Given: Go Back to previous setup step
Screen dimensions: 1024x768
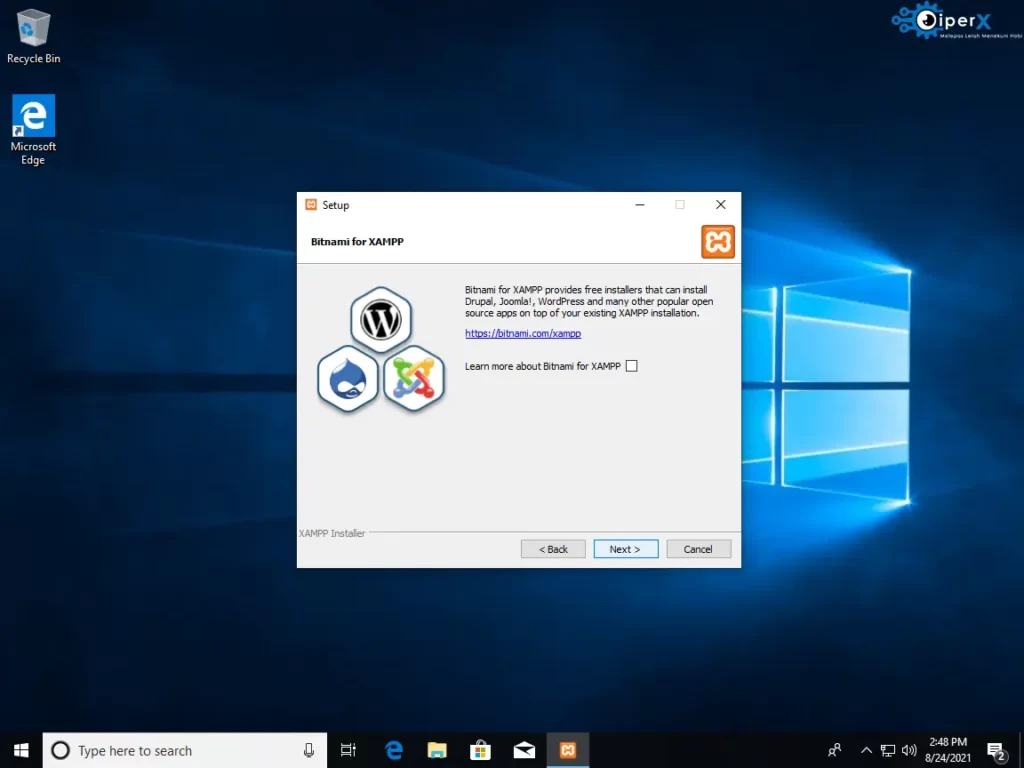Looking at the screenshot, I should [x=553, y=549].
